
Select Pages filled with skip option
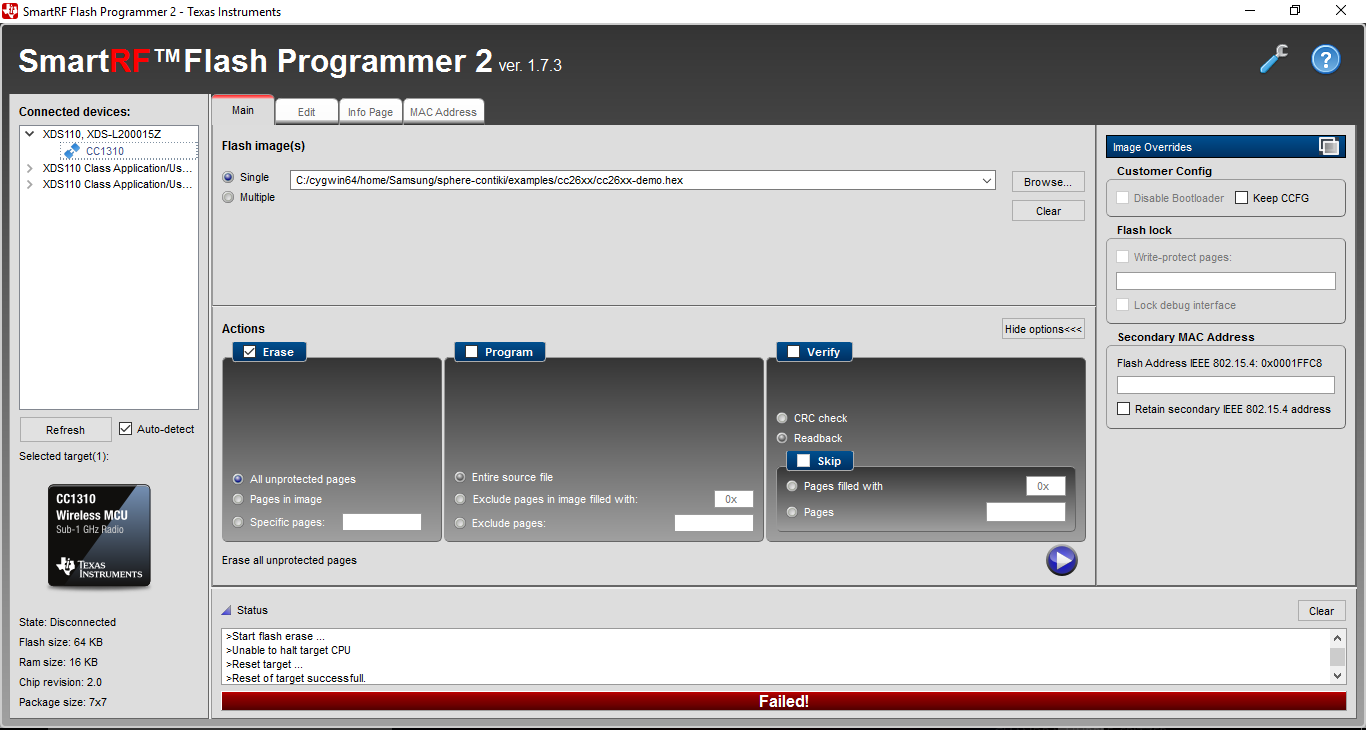(792, 486)
